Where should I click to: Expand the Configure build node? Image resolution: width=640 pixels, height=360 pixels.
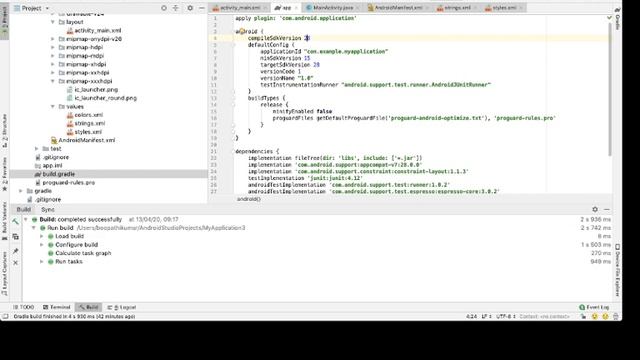(42, 245)
